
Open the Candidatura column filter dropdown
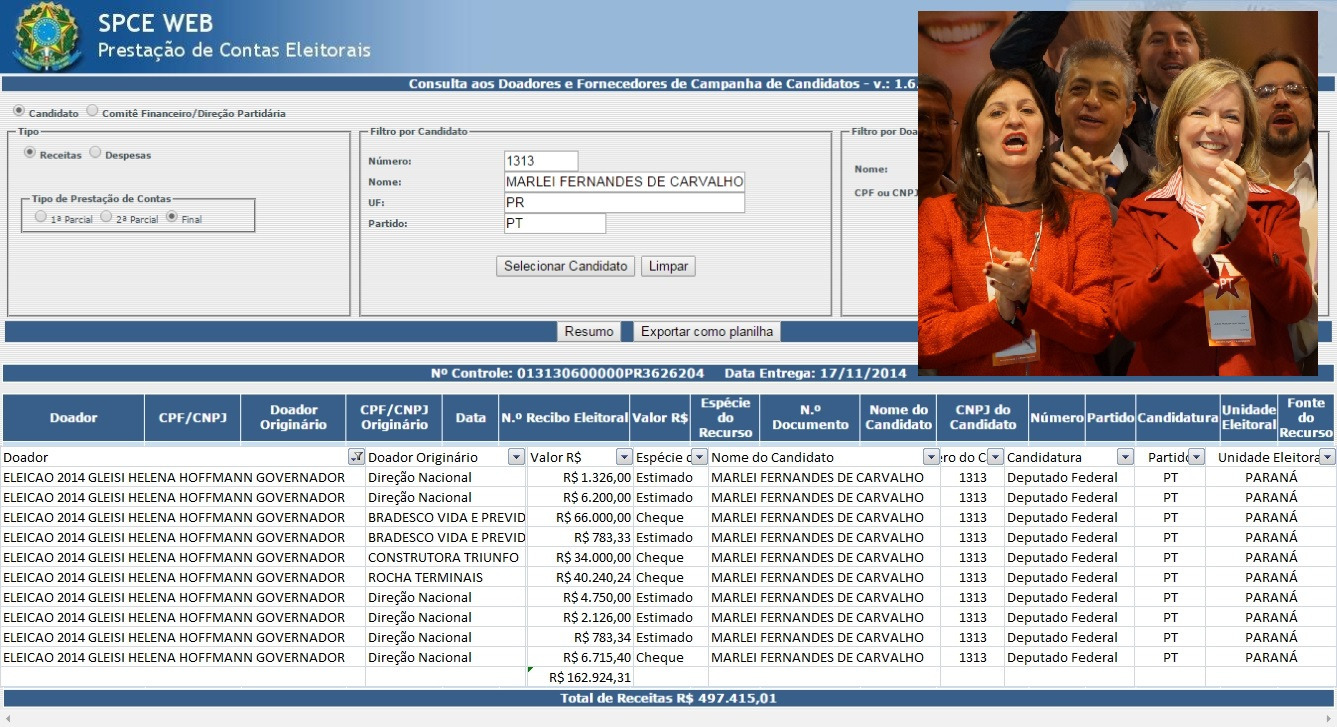[1125, 457]
